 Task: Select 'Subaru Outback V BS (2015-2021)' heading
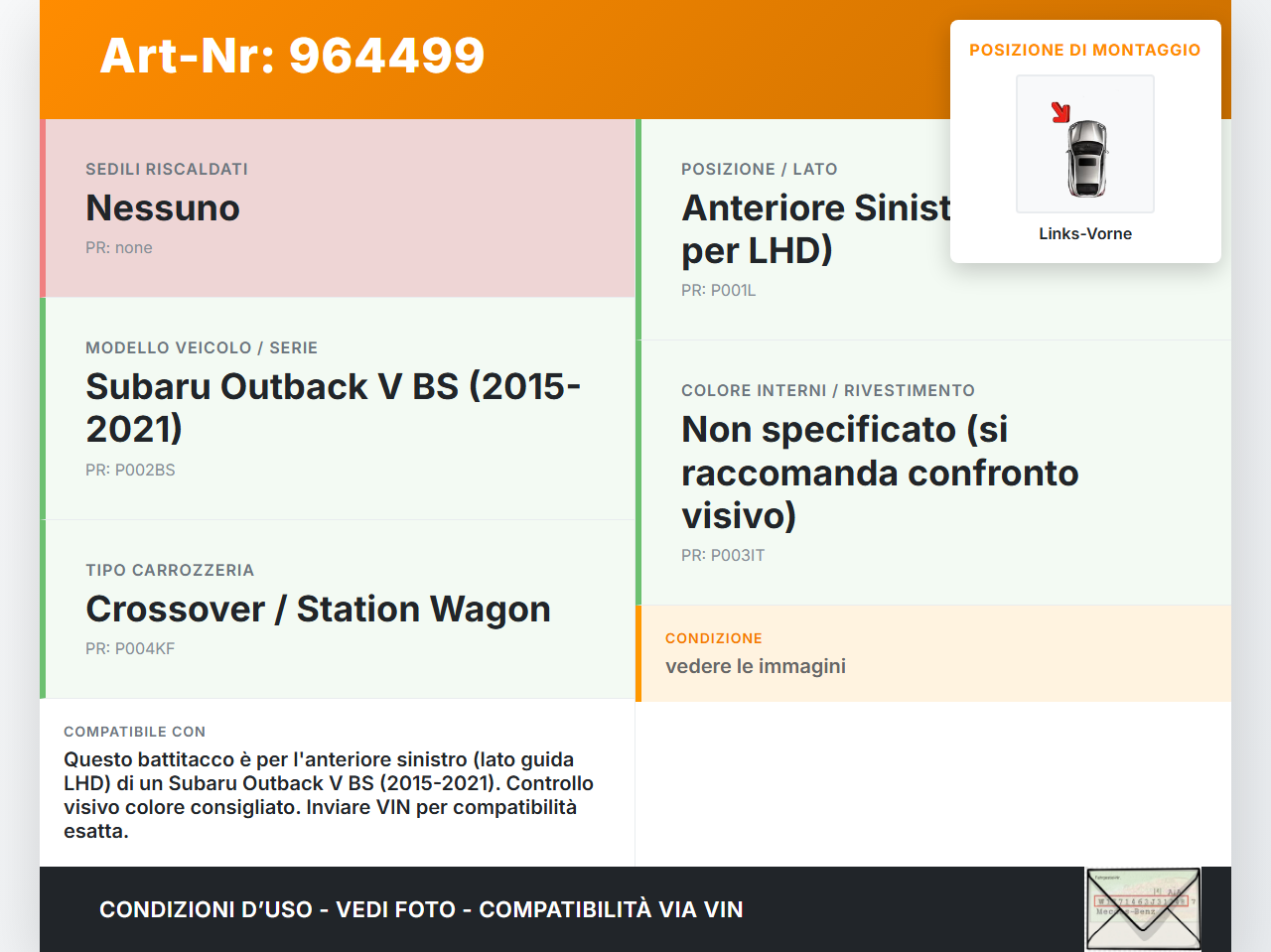tap(334, 407)
